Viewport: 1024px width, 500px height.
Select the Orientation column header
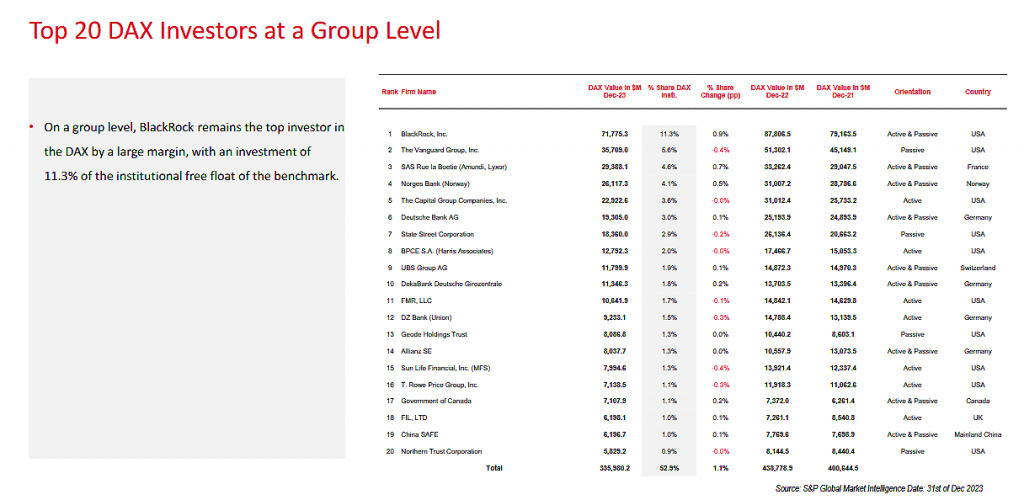click(x=909, y=92)
